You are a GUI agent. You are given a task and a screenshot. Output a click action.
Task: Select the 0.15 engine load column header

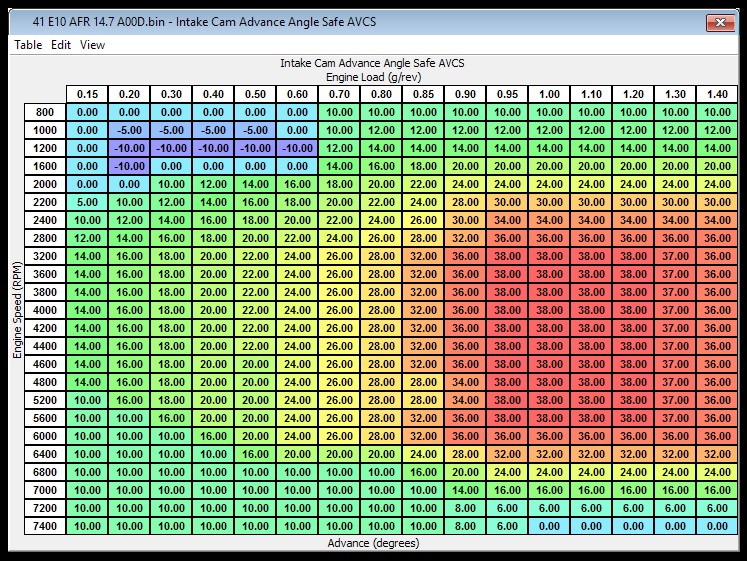(87, 94)
